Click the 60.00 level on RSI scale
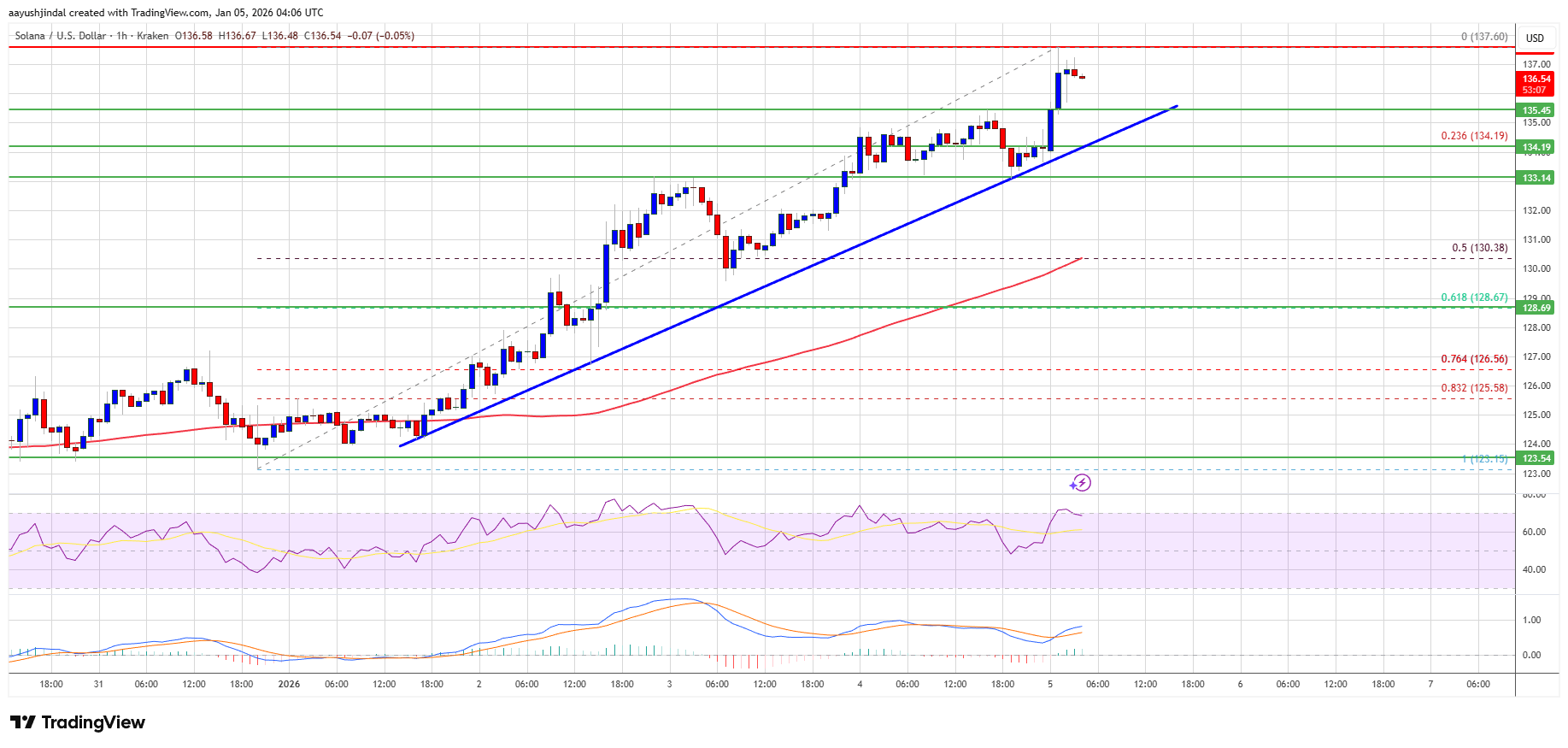This screenshot has height=748, width=1568. 1534,532
